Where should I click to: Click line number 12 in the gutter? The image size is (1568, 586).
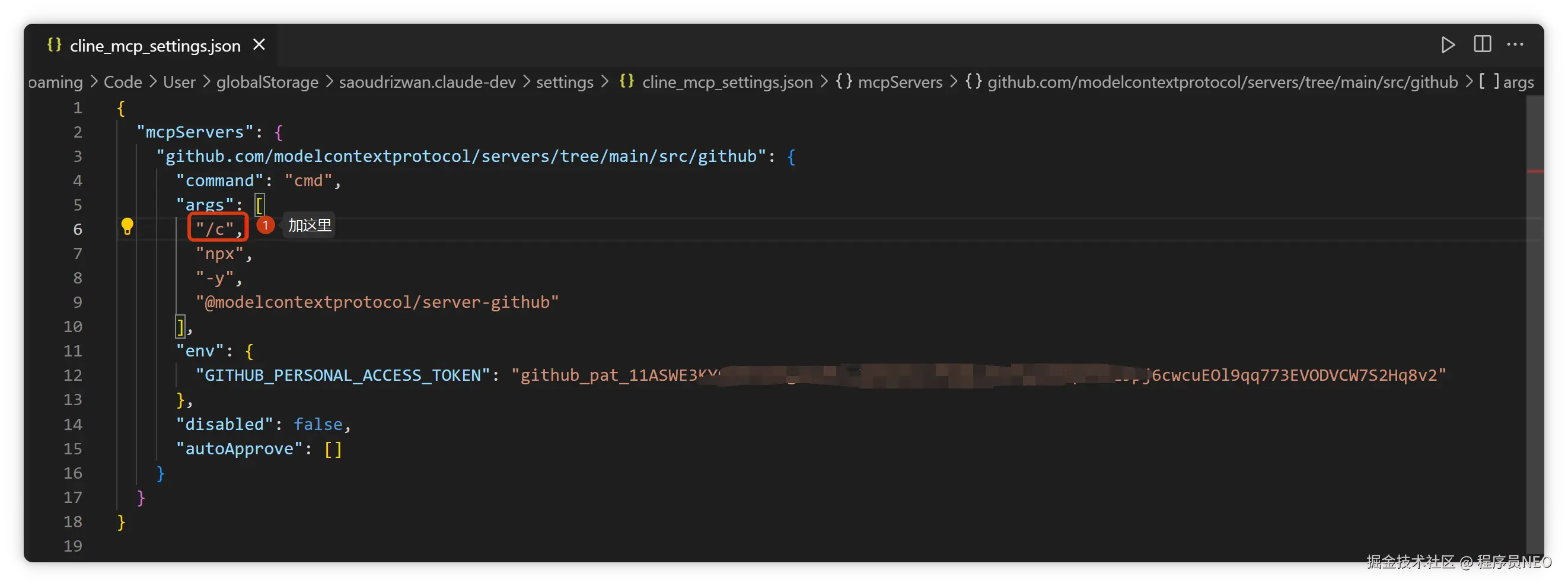(x=72, y=375)
